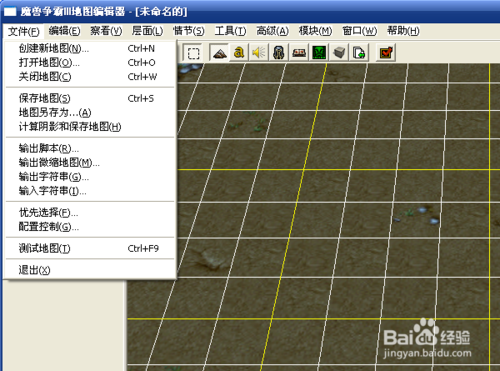Screen dimensions: 500x371
Task: Open the Sound Editor speaker icon
Action: tap(259, 53)
